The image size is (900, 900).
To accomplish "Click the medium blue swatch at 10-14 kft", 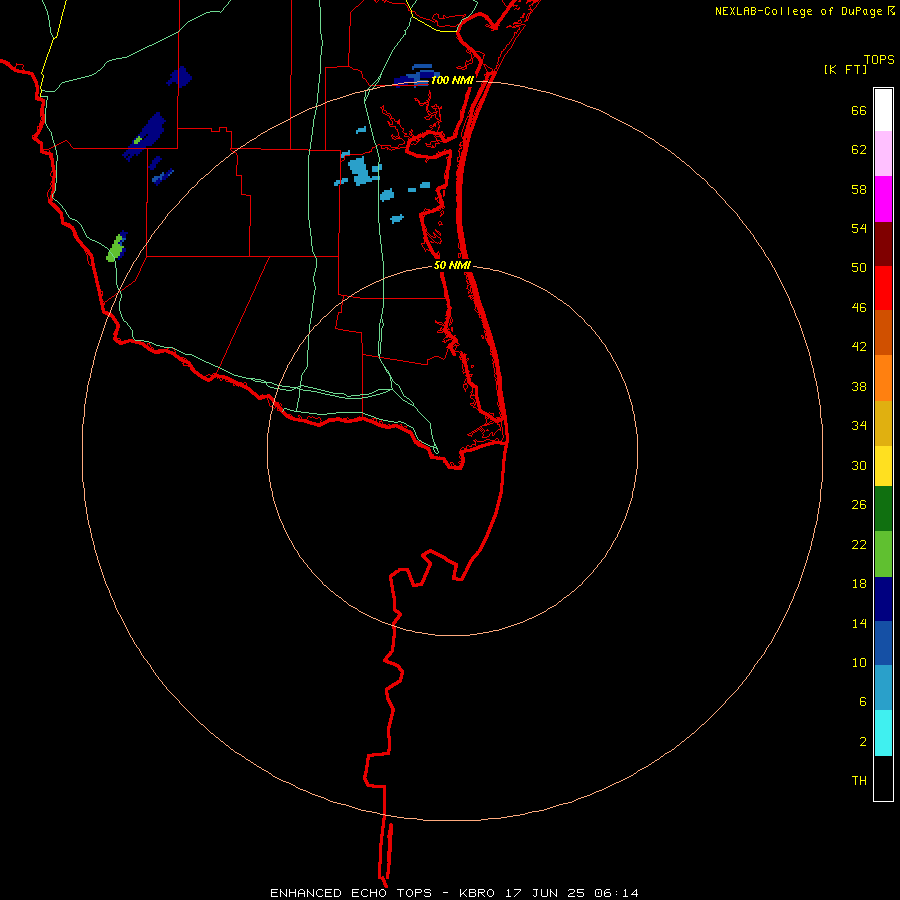I will click(x=883, y=643).
